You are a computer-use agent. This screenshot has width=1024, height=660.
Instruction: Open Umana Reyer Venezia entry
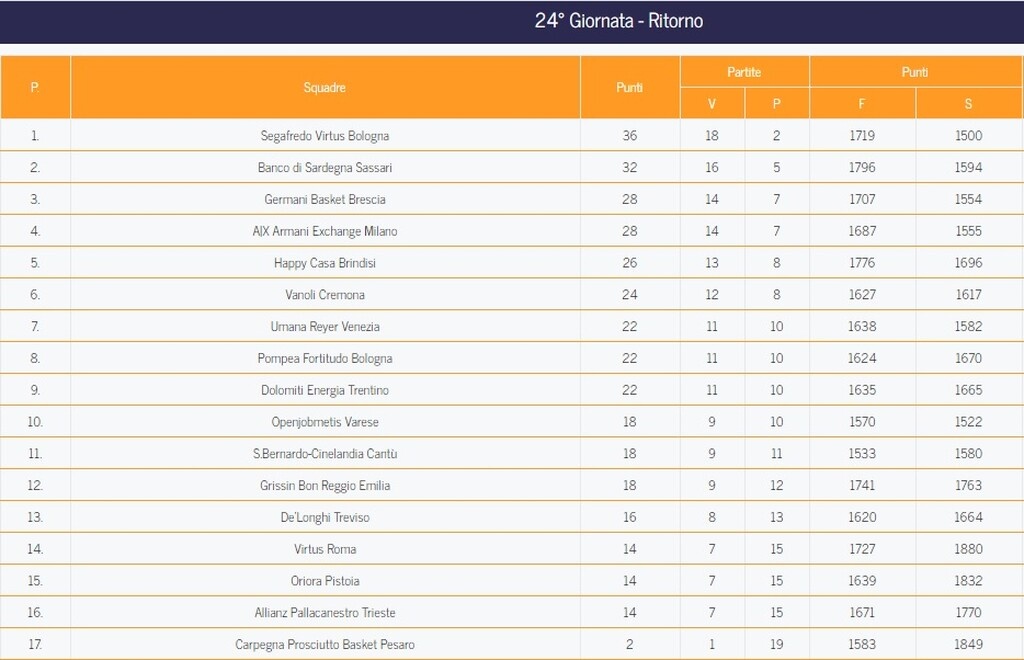pos(325,327)
